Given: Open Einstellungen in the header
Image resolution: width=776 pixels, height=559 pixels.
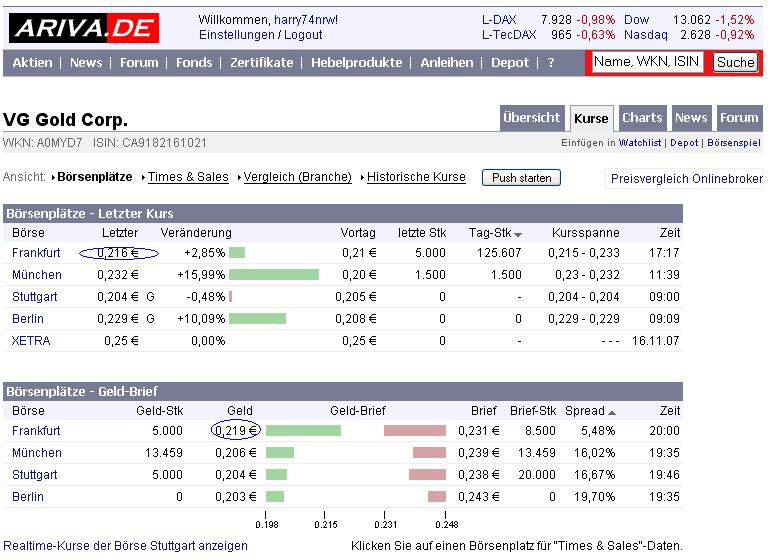Looking at the screenshot, I should coord(235,34).
